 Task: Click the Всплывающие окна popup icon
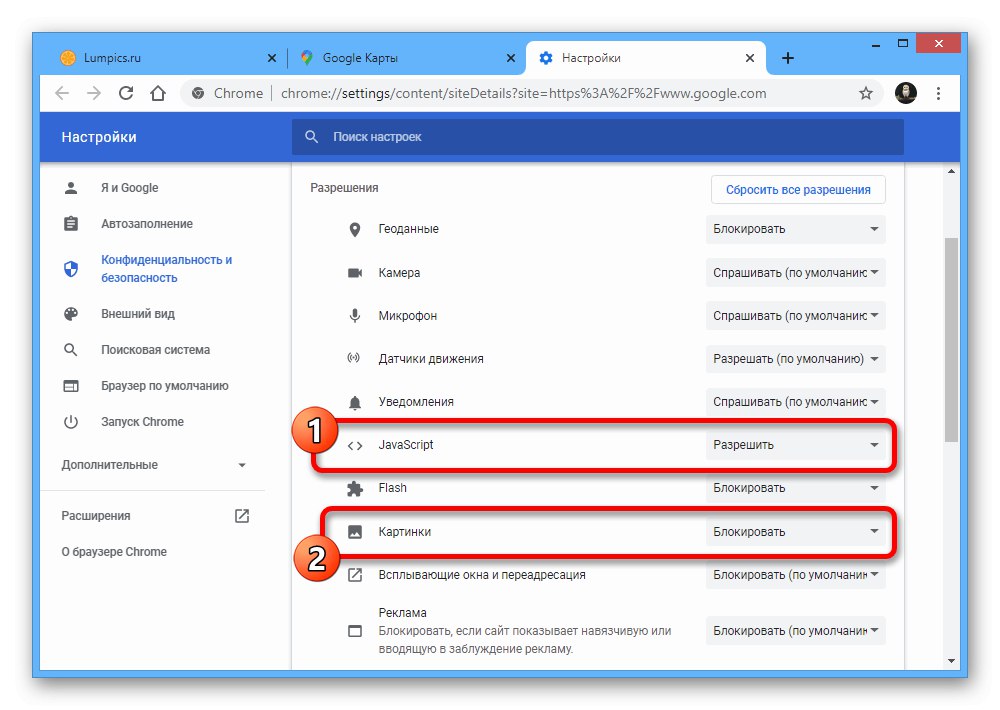(355, 575)
